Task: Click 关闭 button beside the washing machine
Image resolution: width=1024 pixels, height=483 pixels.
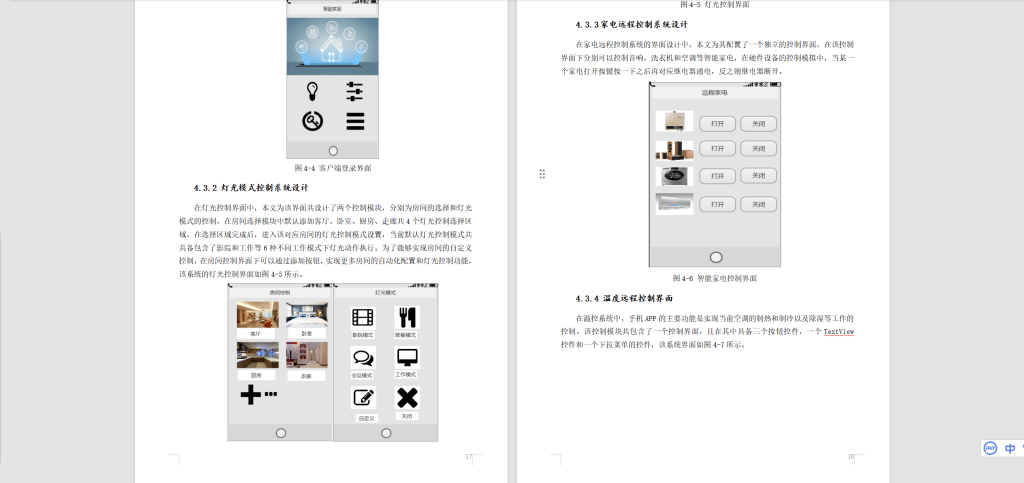Action: (758, 176)
